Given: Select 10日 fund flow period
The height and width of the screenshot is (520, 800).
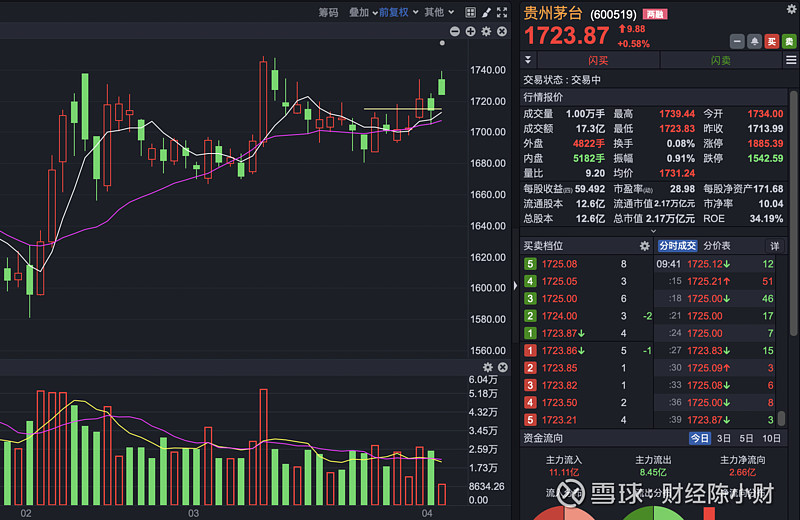Looking at the screenshot, I should [771, 438].
